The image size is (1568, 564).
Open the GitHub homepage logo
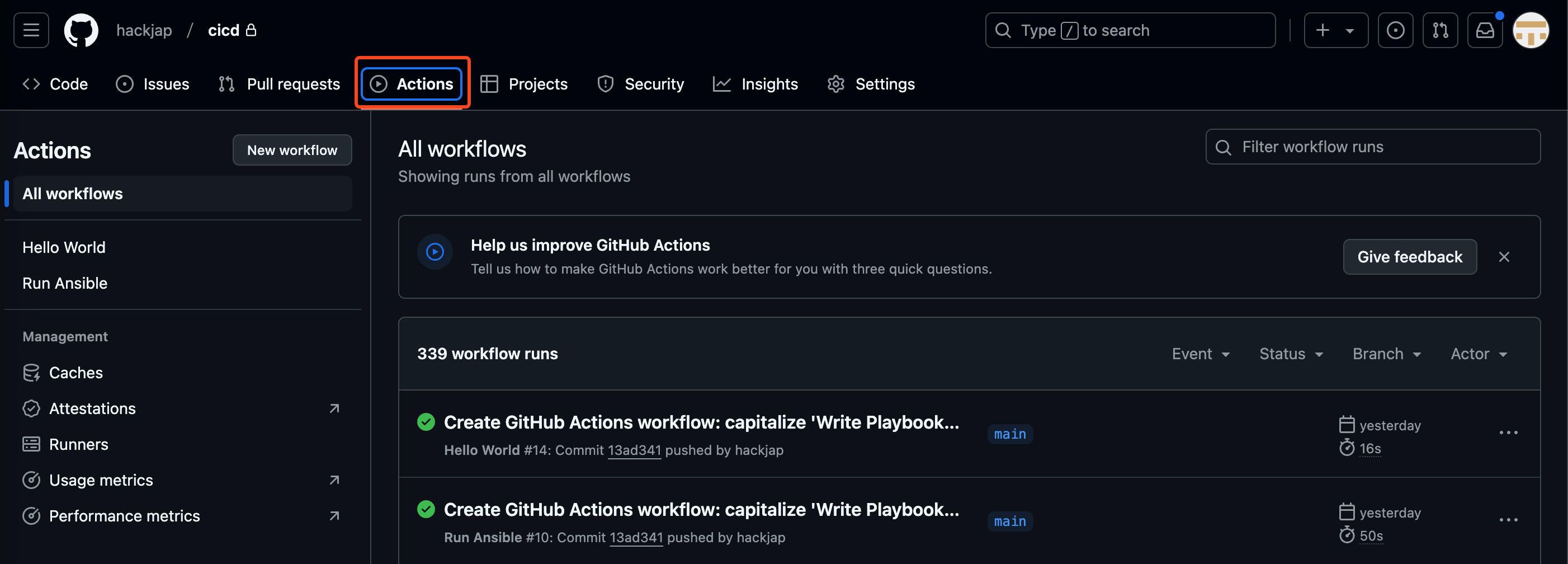81,30
